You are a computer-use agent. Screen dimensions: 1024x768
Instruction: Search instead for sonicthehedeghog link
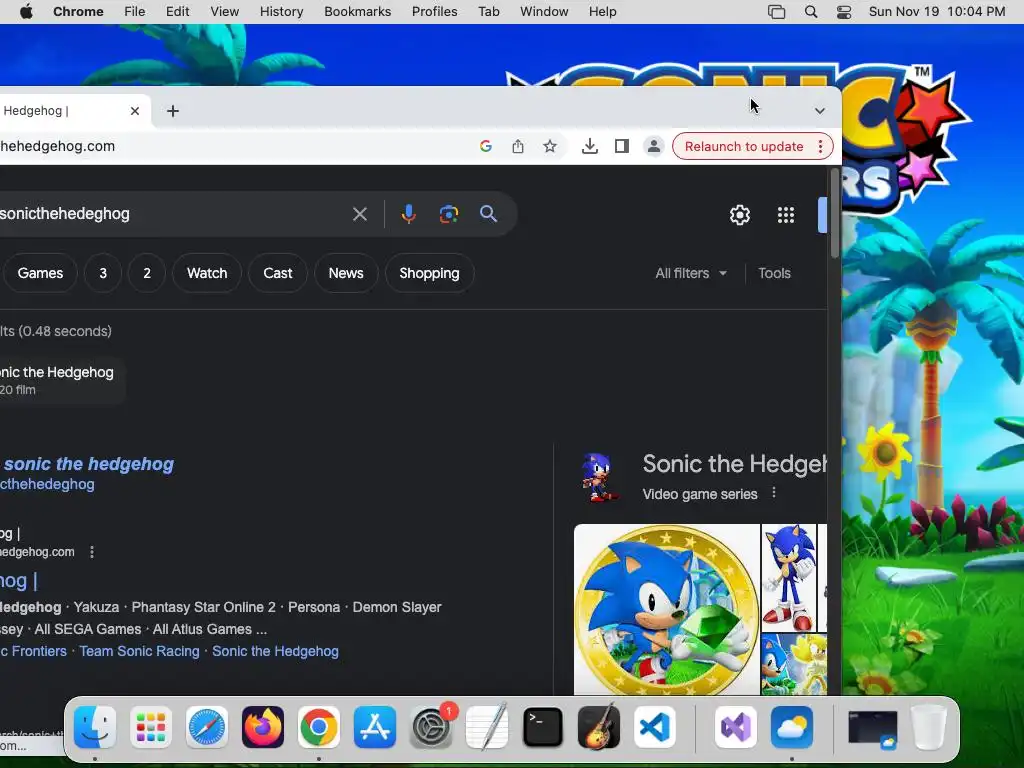[x=47, y=484]
